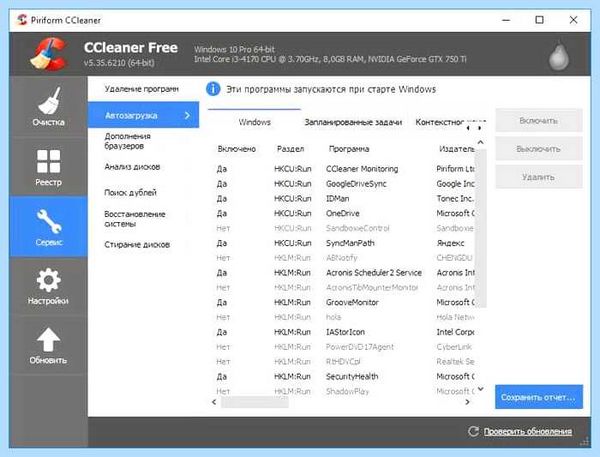
Task: Select the OneDrive startup entry
Action: (x=344, y=213)
